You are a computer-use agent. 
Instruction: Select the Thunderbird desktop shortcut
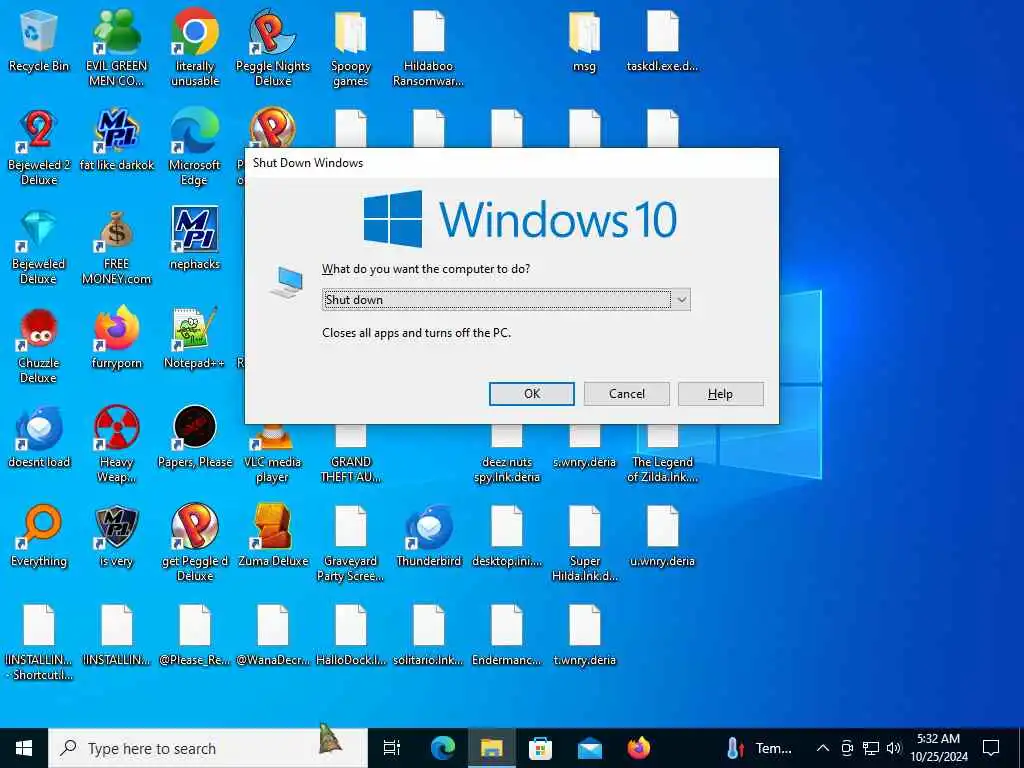click(x=428, y=536)
